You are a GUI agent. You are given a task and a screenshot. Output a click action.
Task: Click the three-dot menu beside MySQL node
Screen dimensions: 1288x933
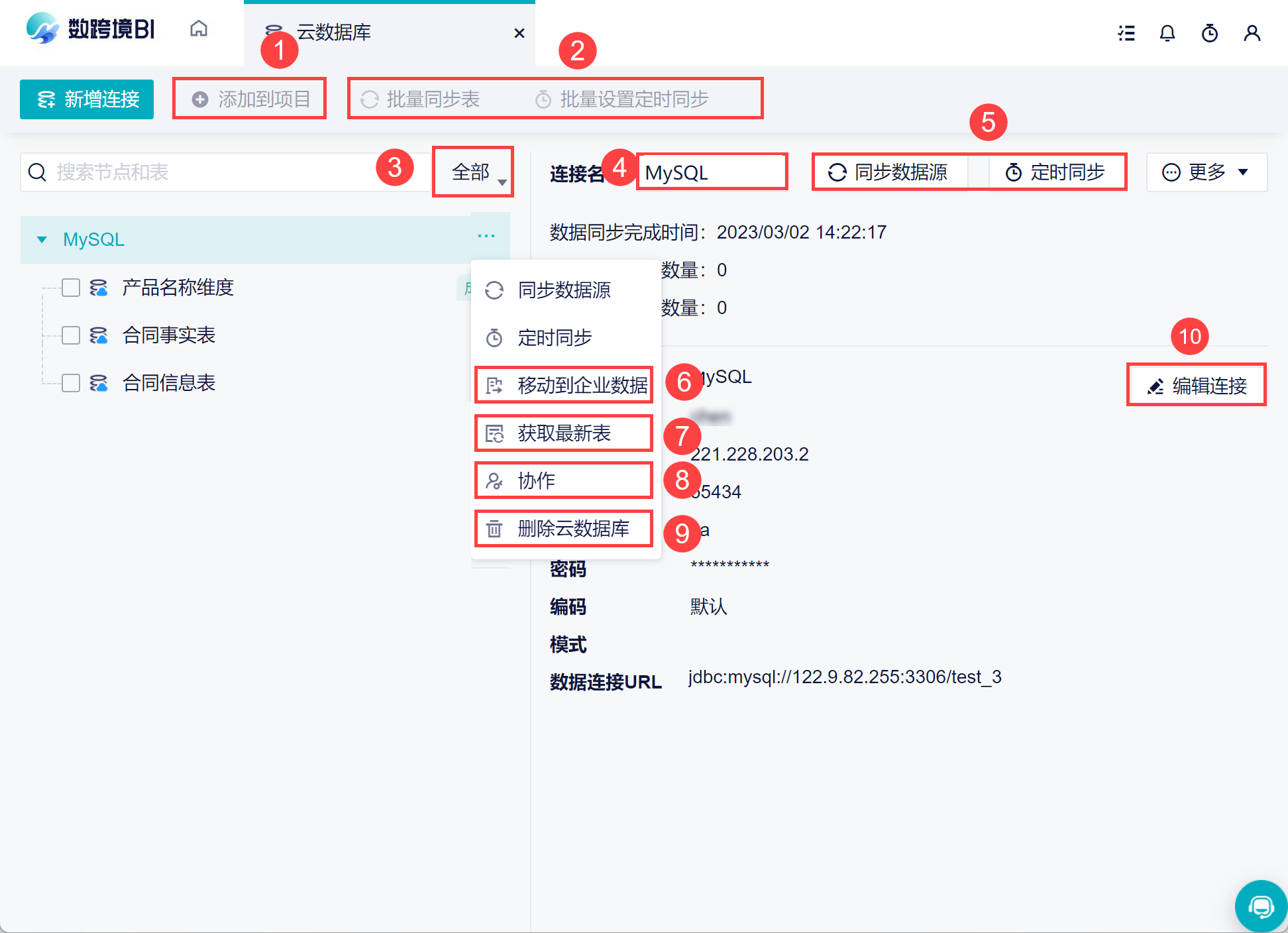(x=486, y=237)
